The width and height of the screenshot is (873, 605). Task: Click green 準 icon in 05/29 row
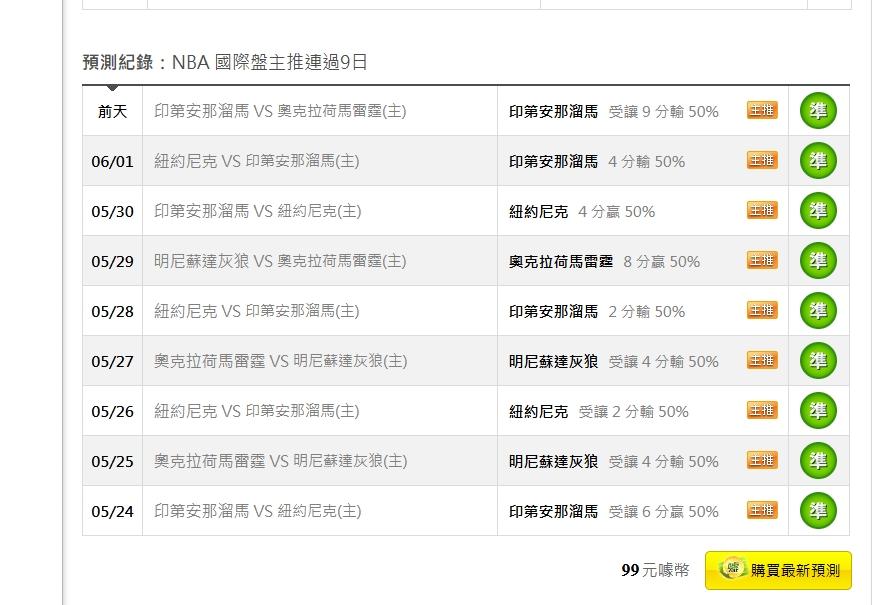pos(818,260)
